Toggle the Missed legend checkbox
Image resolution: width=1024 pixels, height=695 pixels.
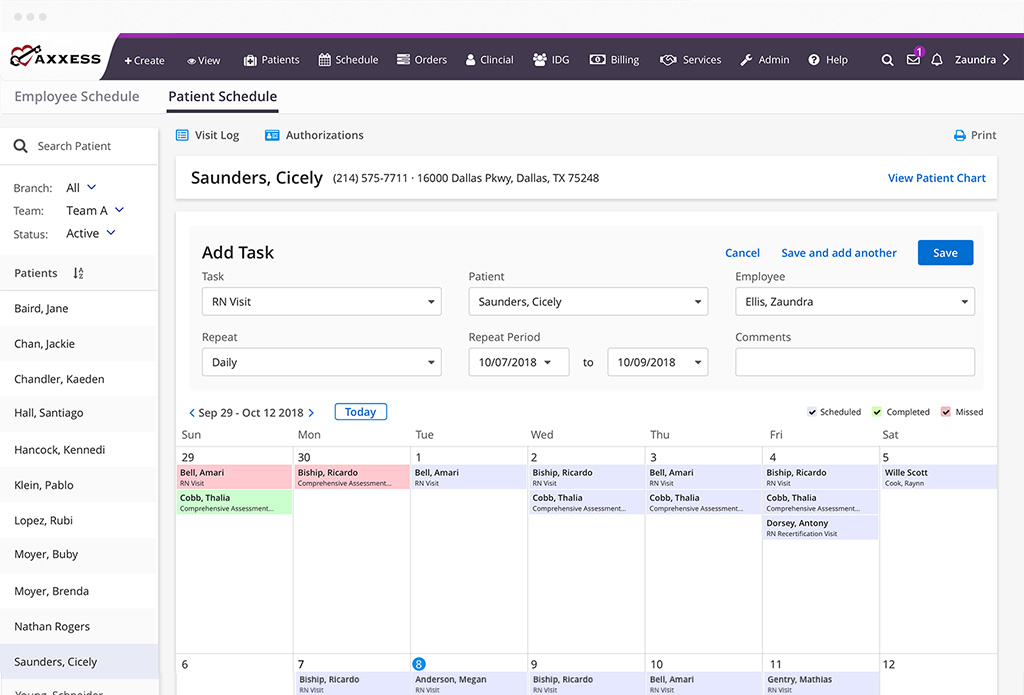[x=946, y=412]
